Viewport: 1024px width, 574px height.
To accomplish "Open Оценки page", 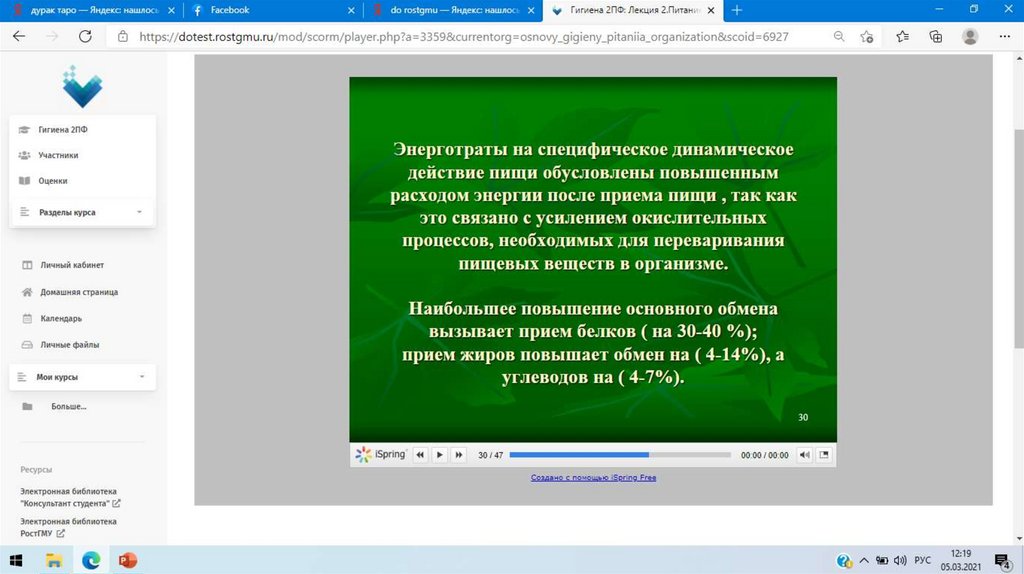I will (52, 180).
